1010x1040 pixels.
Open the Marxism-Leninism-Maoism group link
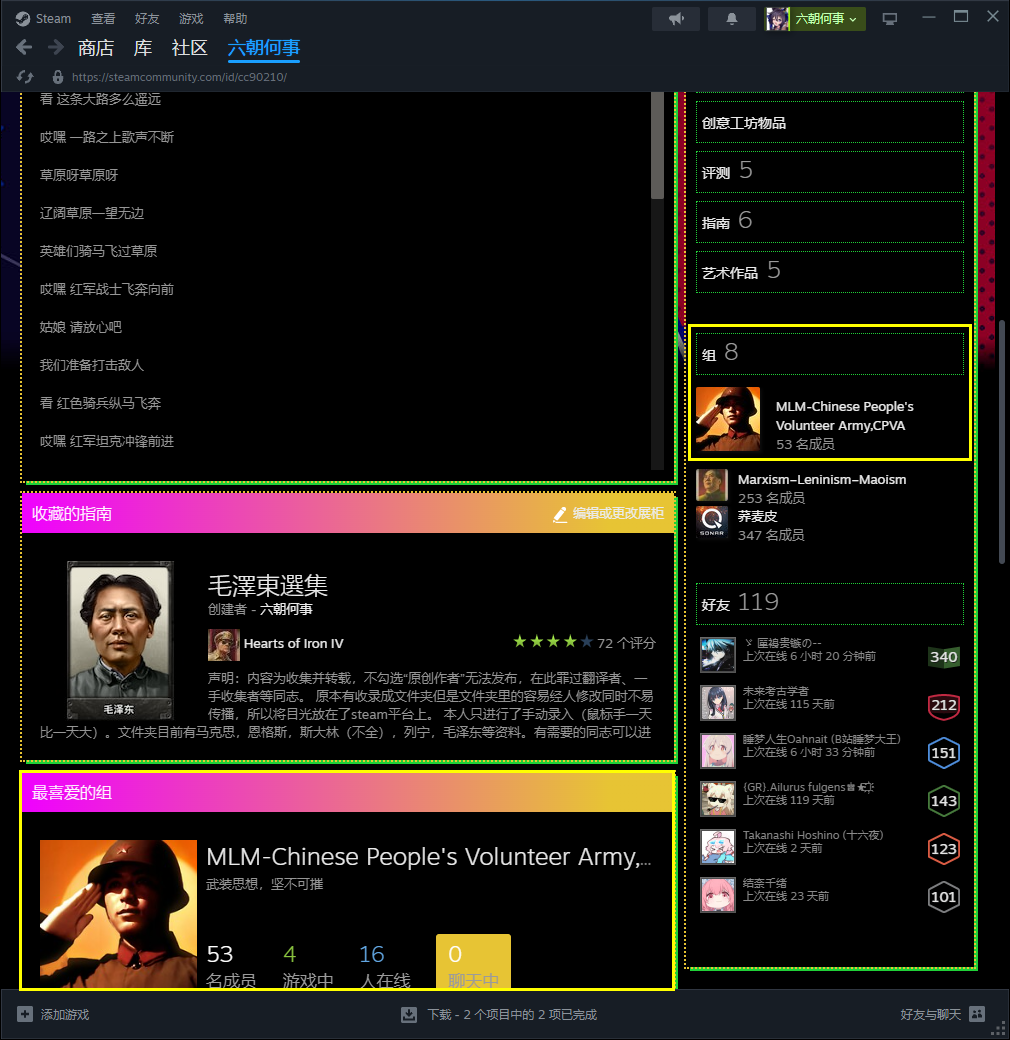[x=822, y=480]
